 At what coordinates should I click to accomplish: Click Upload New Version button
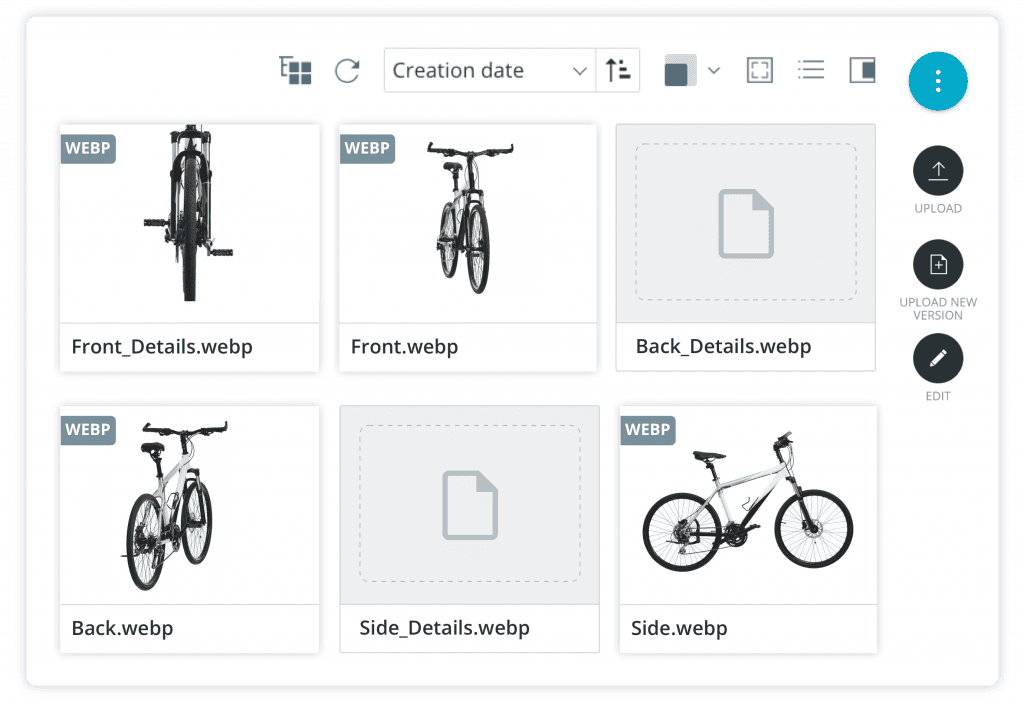(938, 265)
